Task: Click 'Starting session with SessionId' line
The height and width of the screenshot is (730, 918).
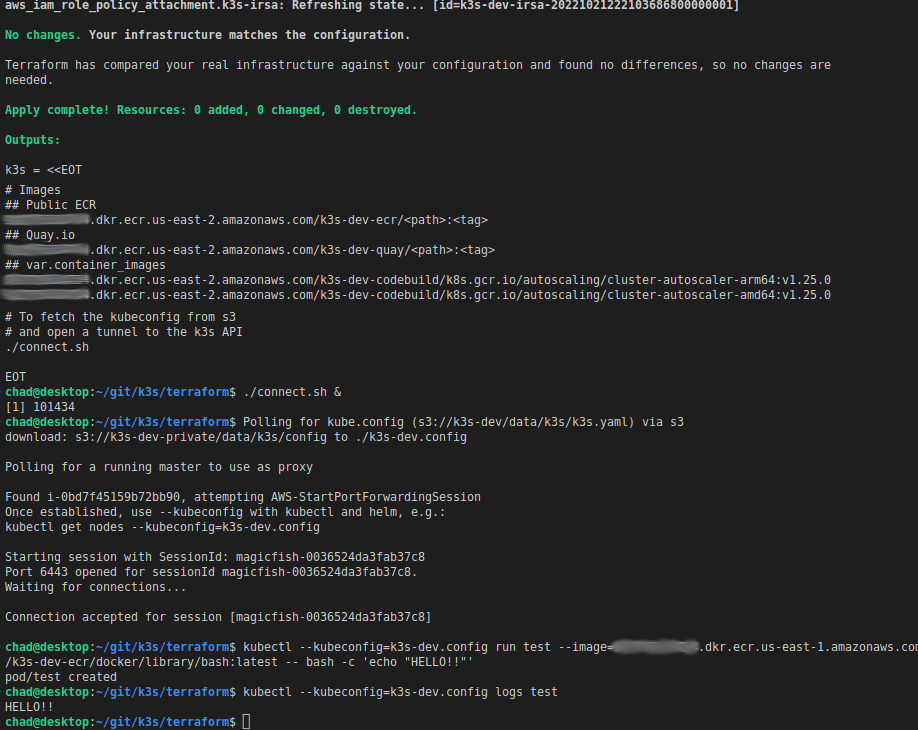Action: click(x=215, y=557)
